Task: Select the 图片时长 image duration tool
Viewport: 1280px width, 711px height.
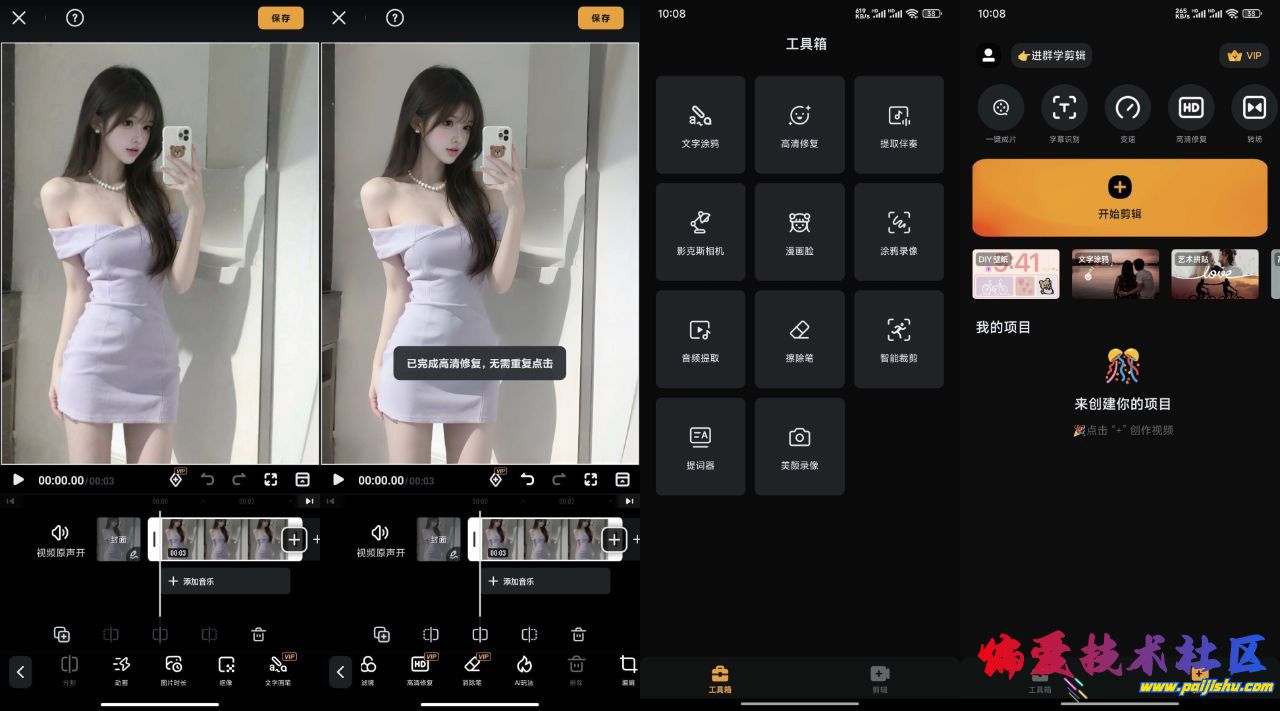Action: click(x=174, y=669)
